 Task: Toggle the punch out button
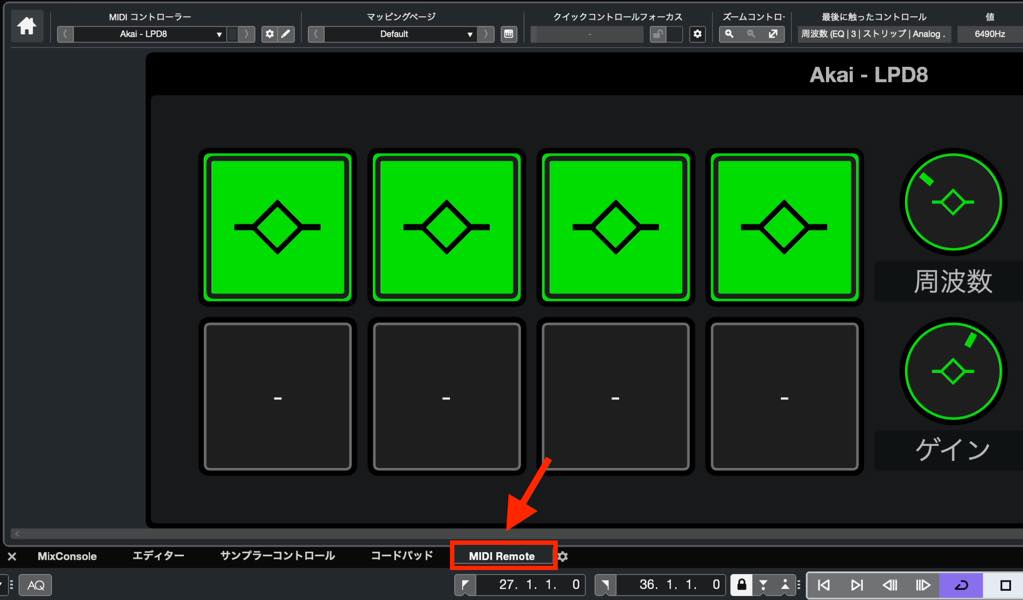point(785,585)
